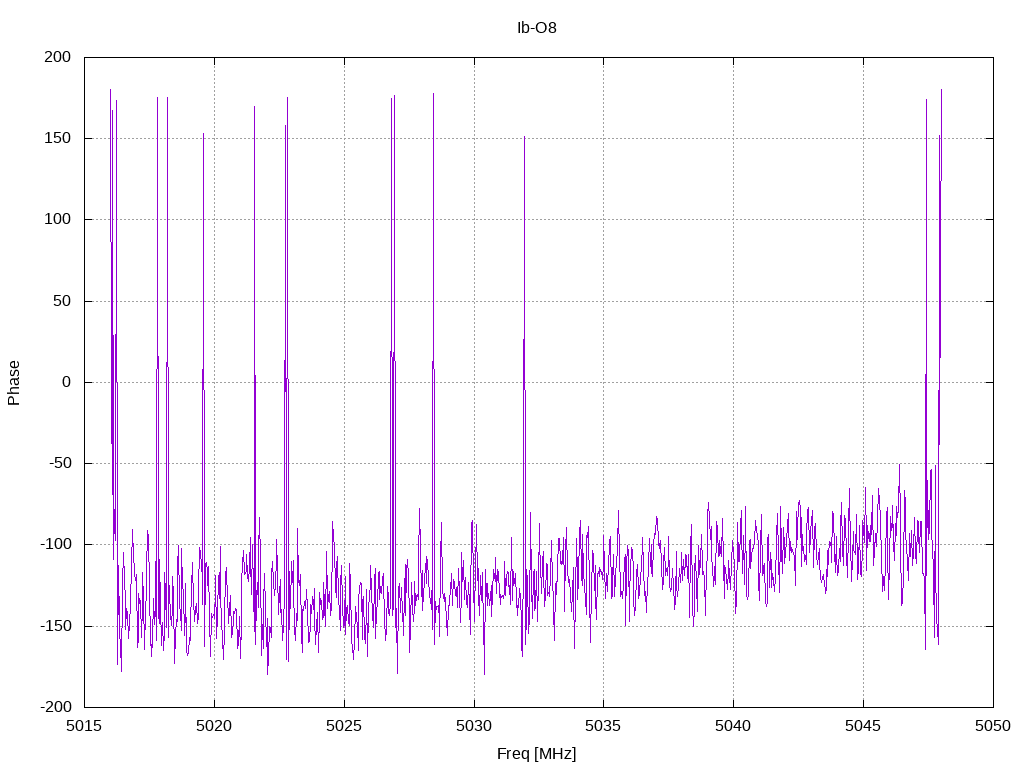Click y-axis tick label -150
The image size is (1024, 768).
(x=56, y=626)
